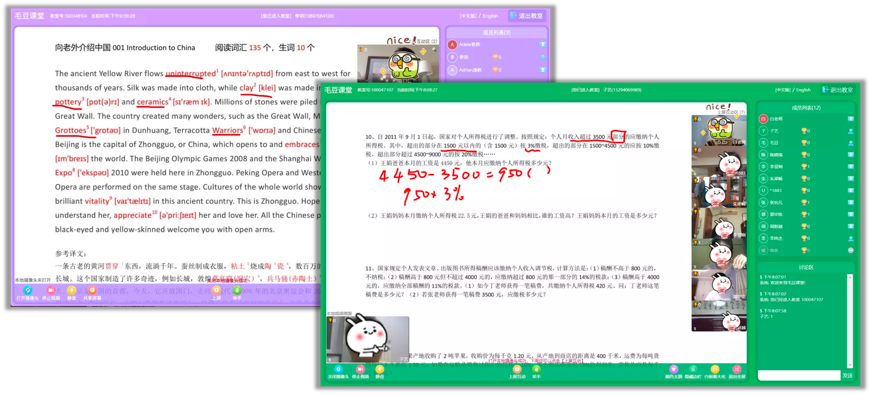Click 白老师 row status icon in member list

click(x=850, y=119)
